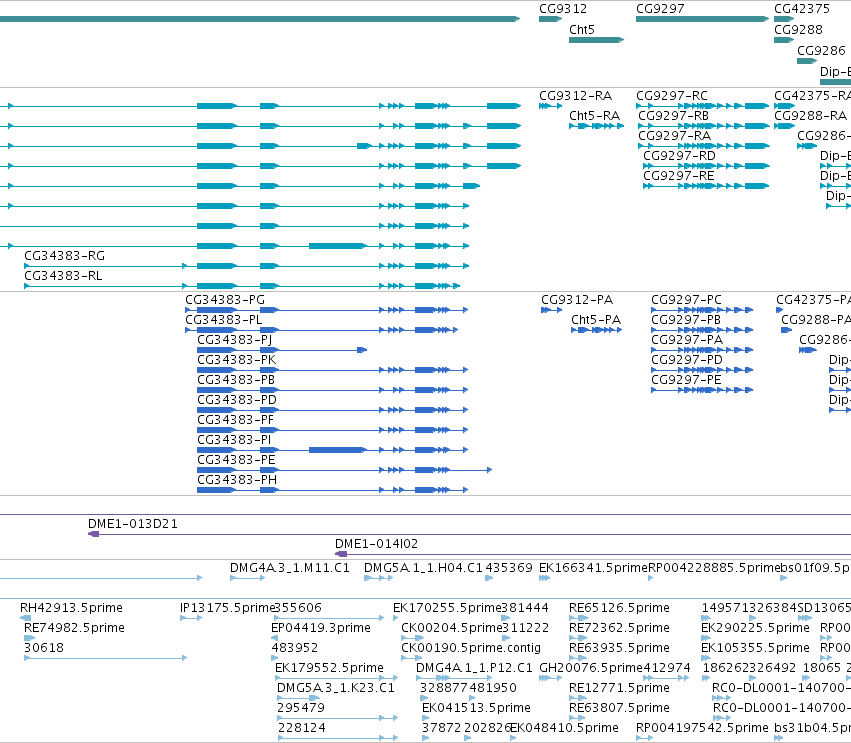Click transcript CG9297-RA

[x=704, y=146]
